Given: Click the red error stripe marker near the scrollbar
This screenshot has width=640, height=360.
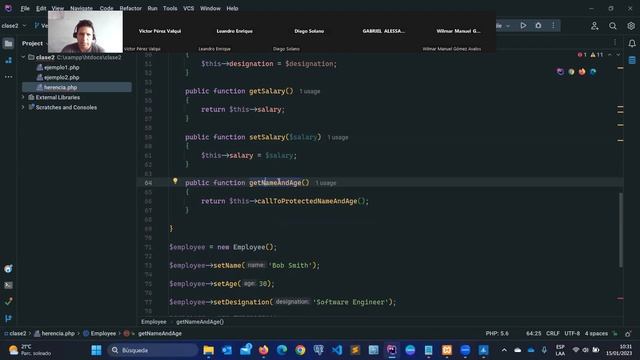Looking at the screenshot, I should click(x=620, y=298).
